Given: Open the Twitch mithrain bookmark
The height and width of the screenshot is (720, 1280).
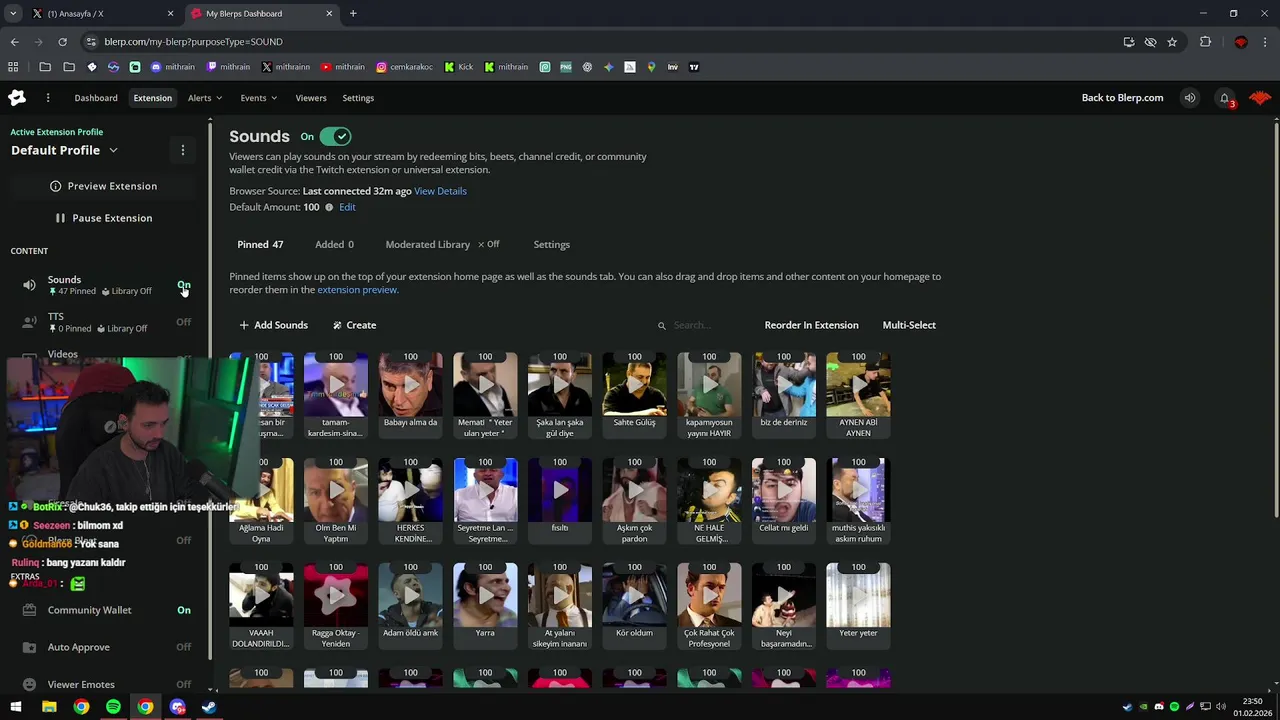Looking at the screenshot, I should click(x=228, y=67).
